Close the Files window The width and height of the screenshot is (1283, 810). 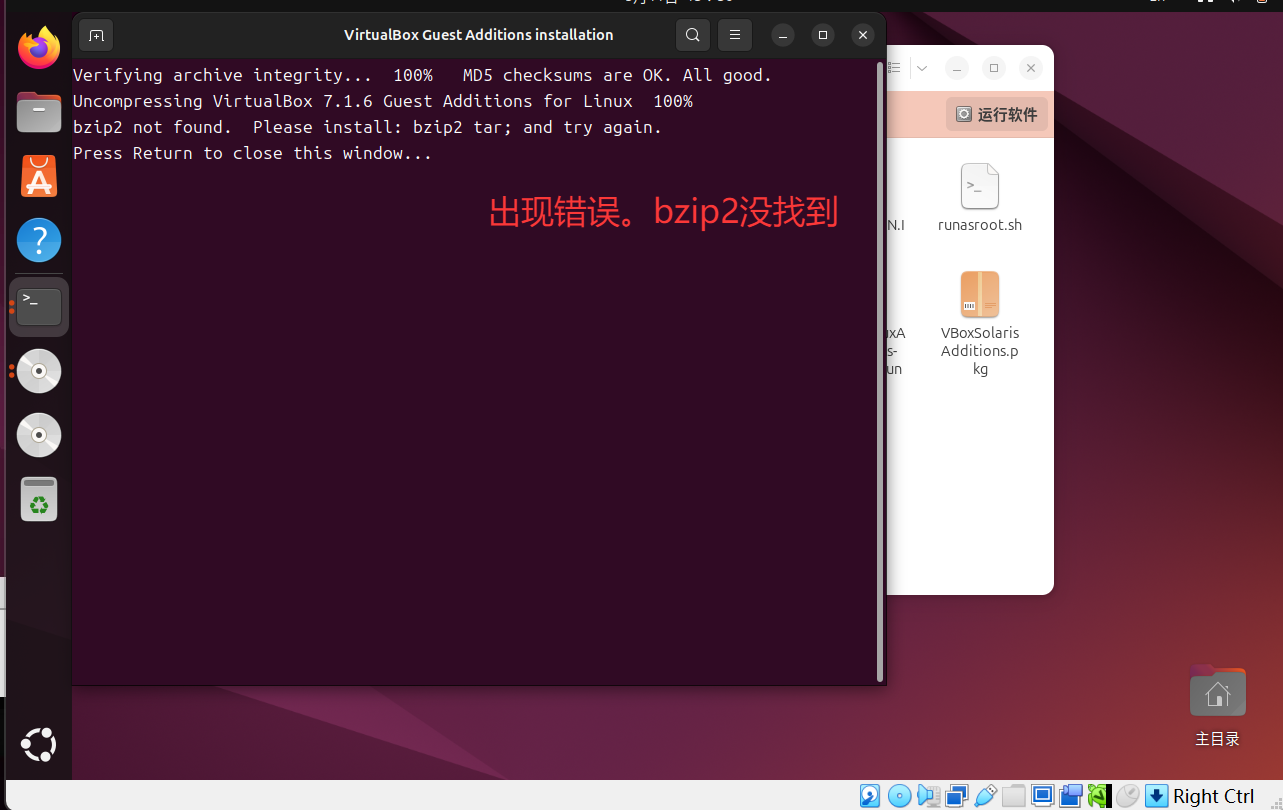coord(1031,68)
